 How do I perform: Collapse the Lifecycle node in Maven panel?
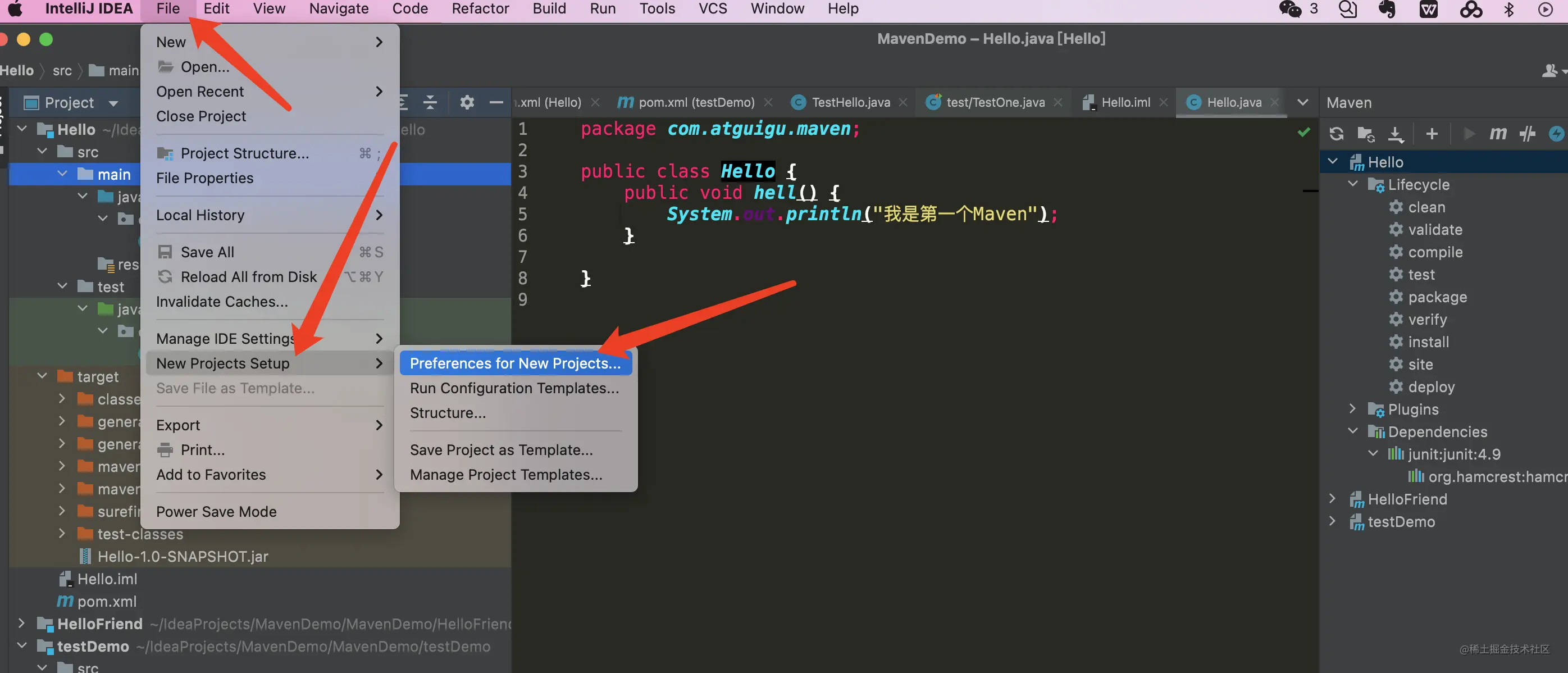coord(1352,184)
